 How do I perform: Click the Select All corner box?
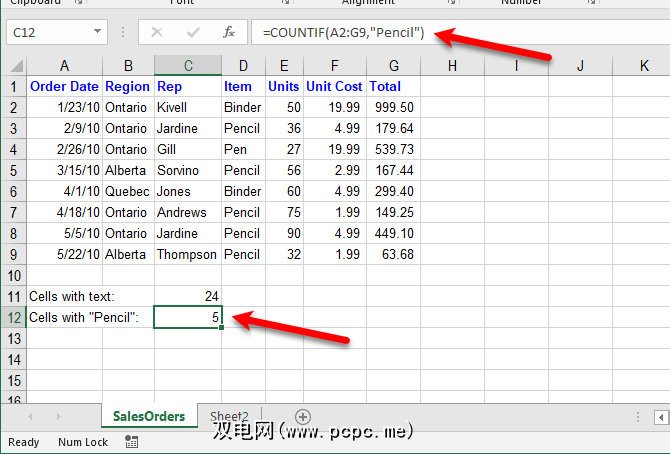pos(13,66)
